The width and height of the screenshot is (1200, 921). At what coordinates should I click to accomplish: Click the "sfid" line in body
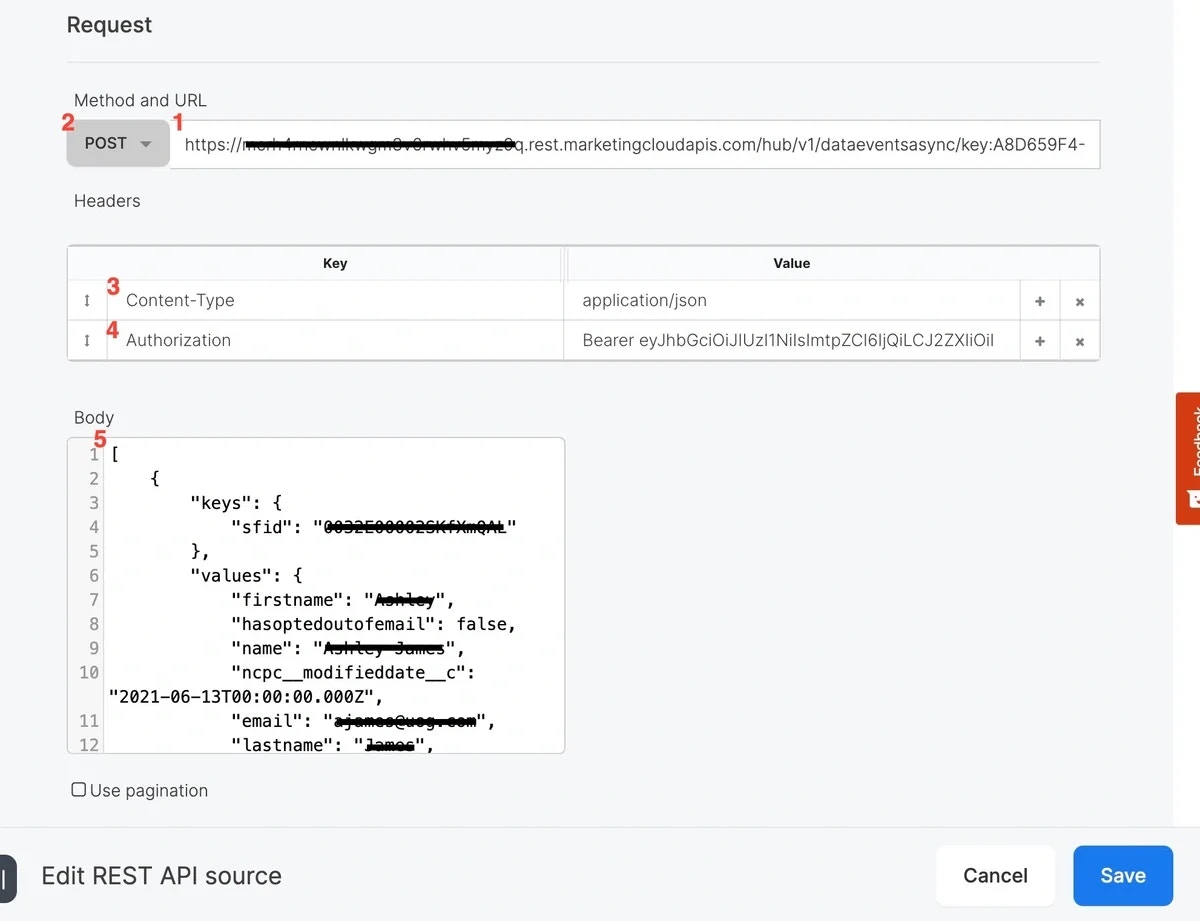coord(373,527)
